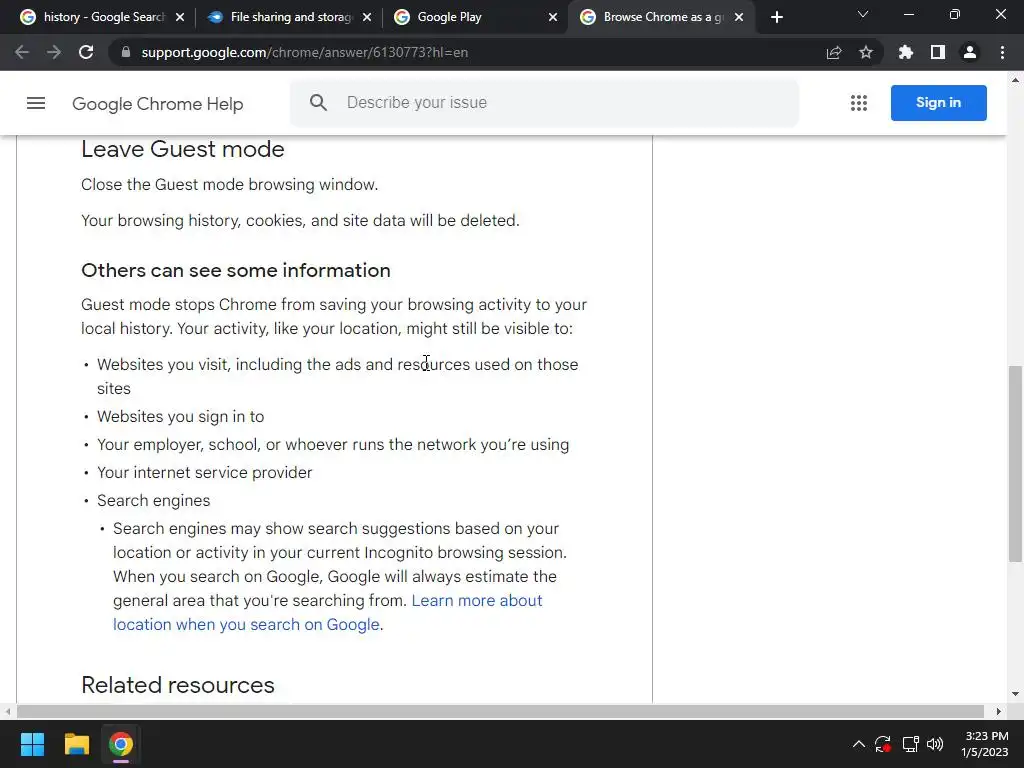
Task: Open Learn more about location link
Action: point(328,613)
